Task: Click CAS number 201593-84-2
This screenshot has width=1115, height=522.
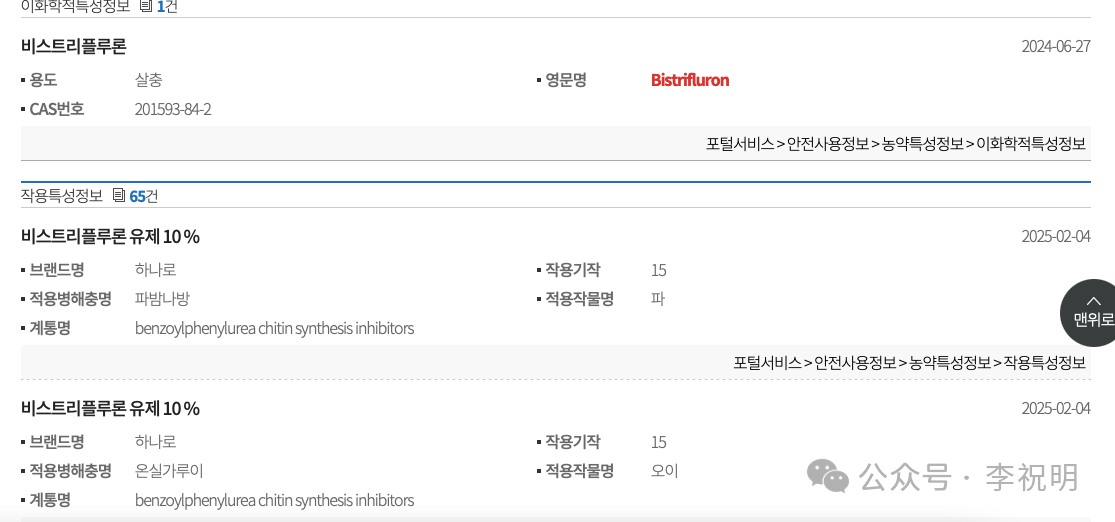Action: [173, 110]
